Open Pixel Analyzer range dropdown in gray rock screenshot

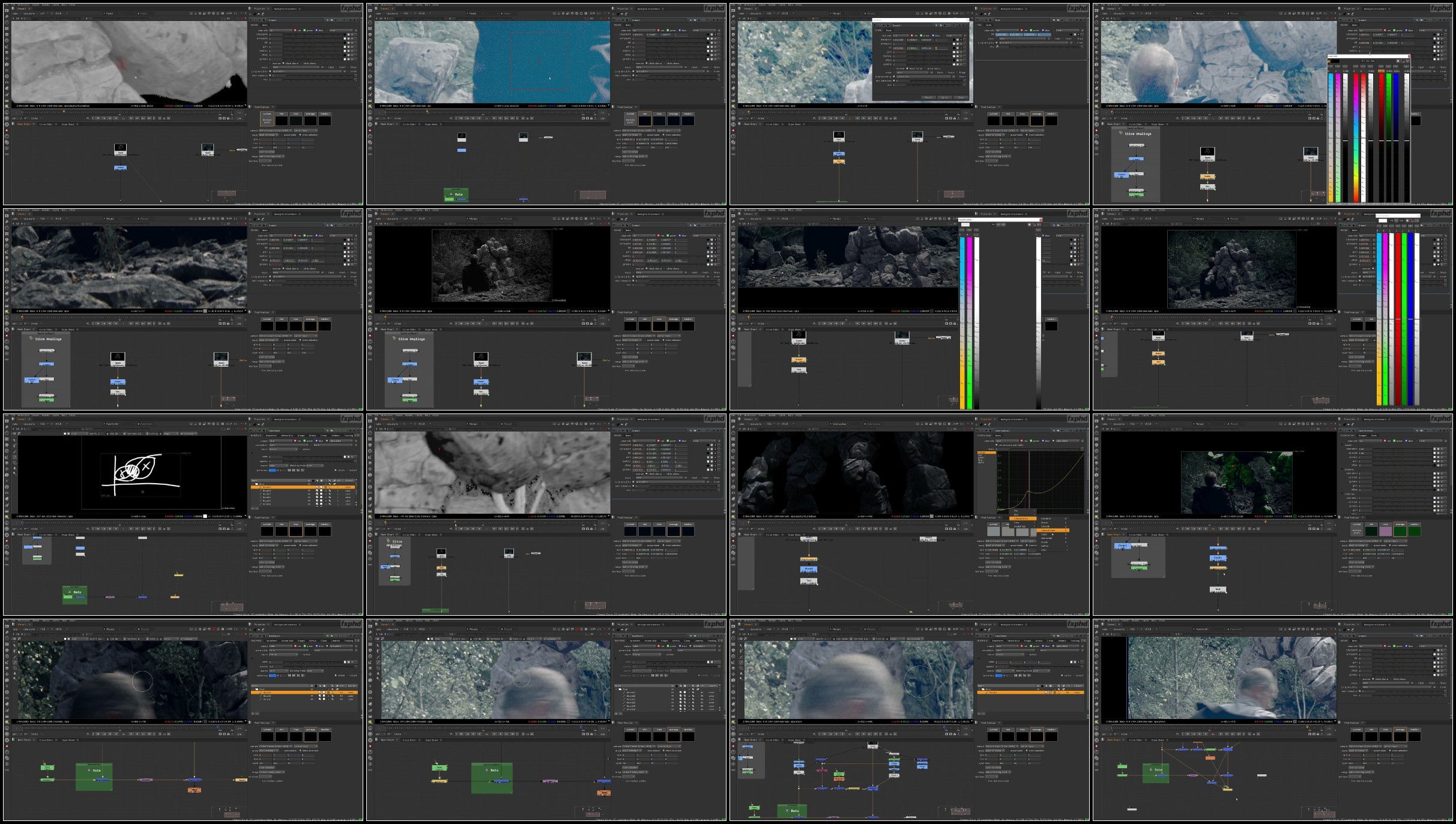click(x=272, y=156)
